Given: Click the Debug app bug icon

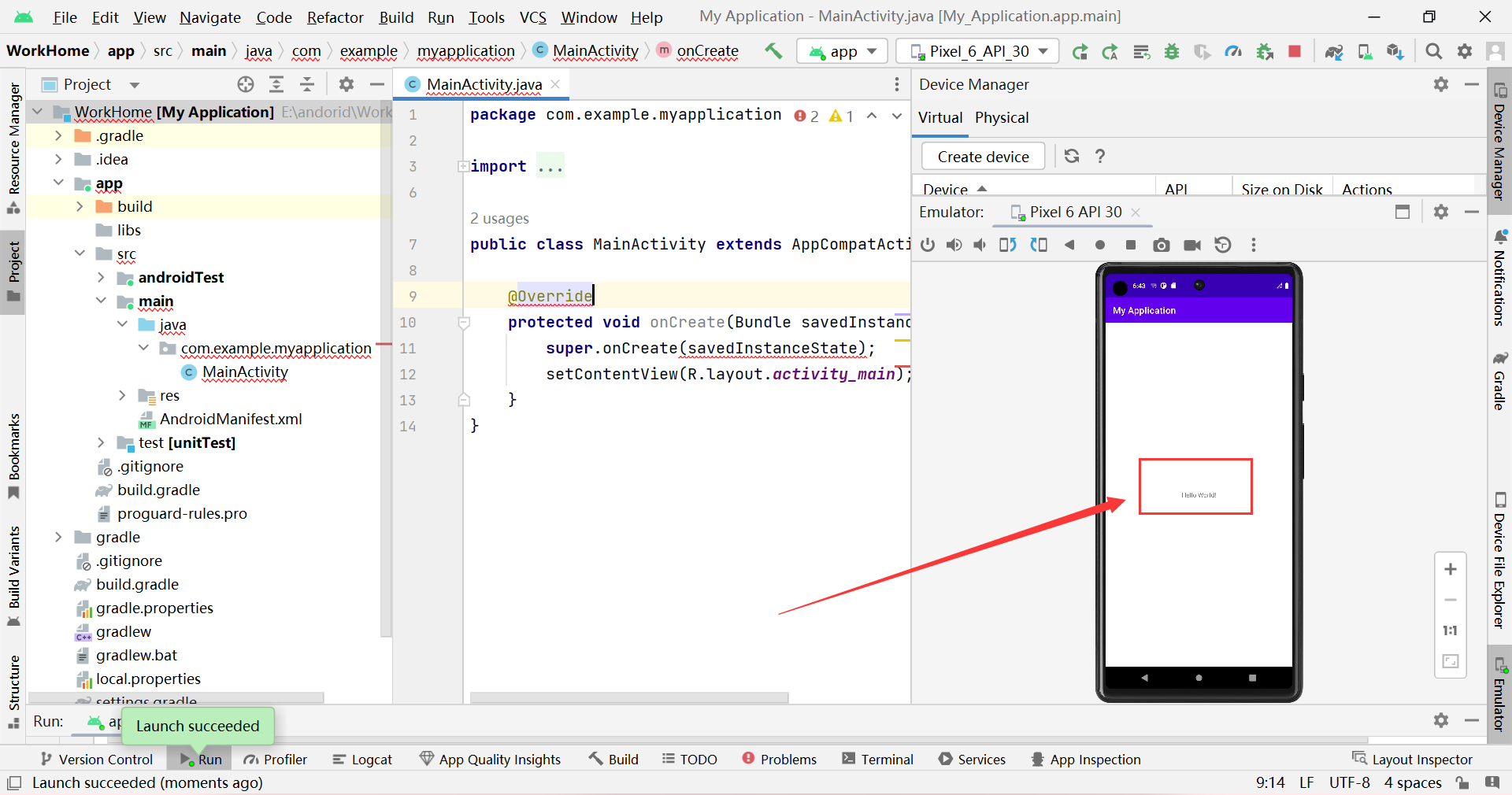Looking at the screenshot, I should 1172,51.
